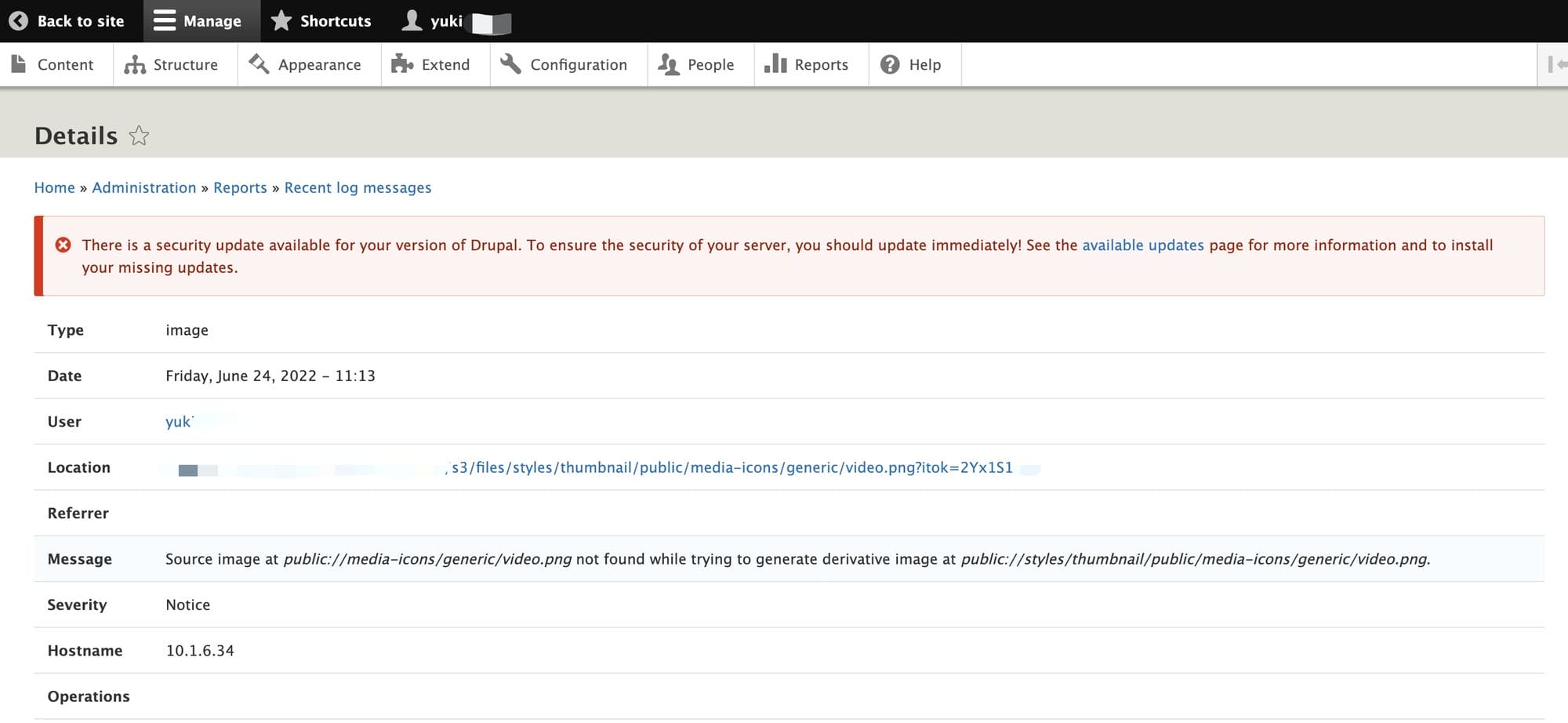Click the 'Date' row label
1568x723 pixels.
tap(64, 376)
